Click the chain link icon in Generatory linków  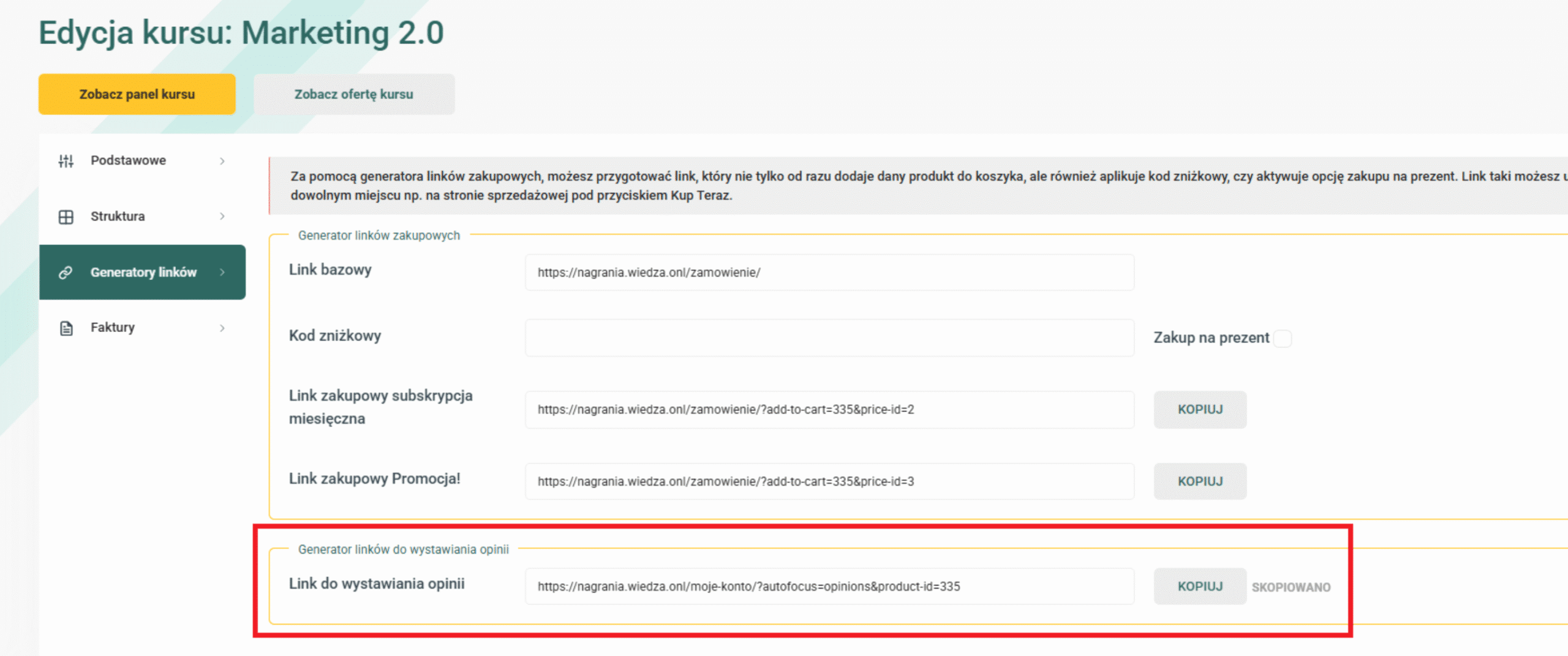(x=66, y=273)
